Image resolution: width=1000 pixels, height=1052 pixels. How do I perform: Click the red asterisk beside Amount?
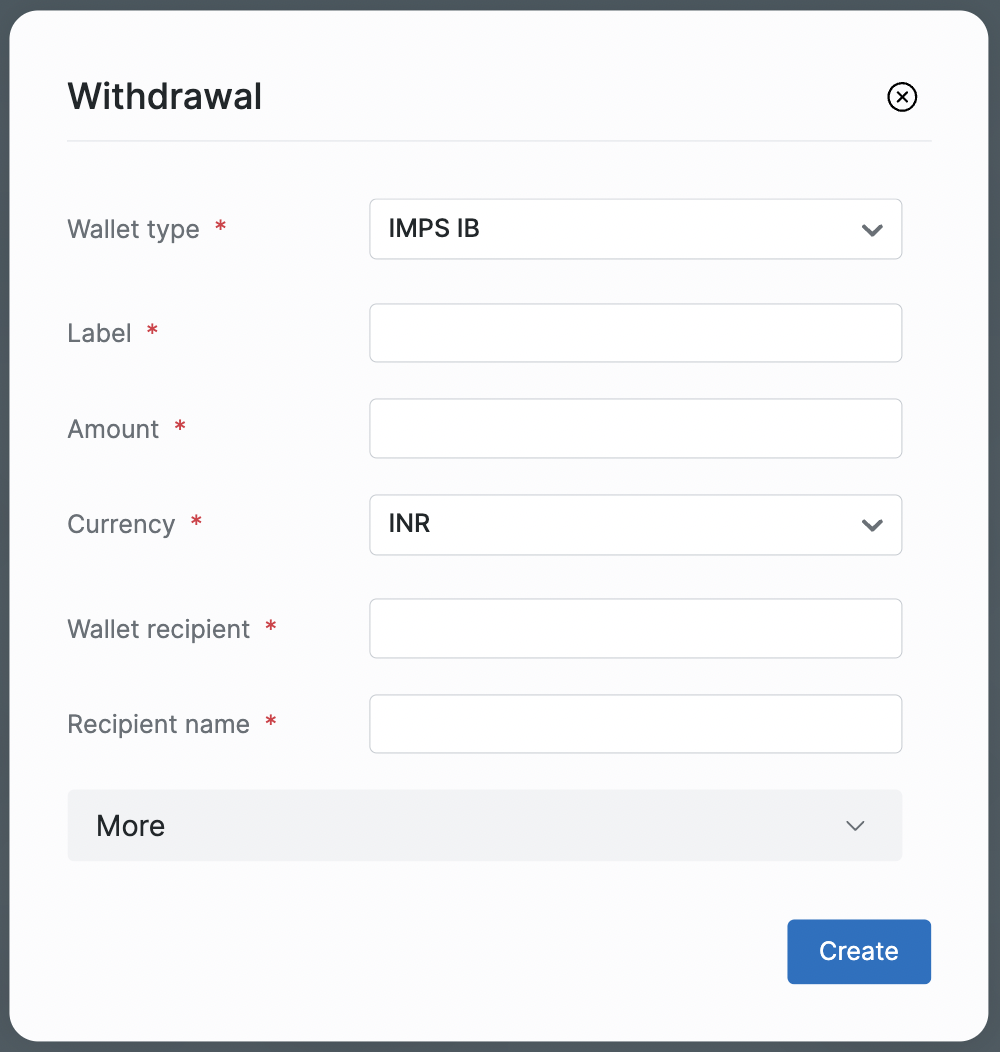[180, 427]
